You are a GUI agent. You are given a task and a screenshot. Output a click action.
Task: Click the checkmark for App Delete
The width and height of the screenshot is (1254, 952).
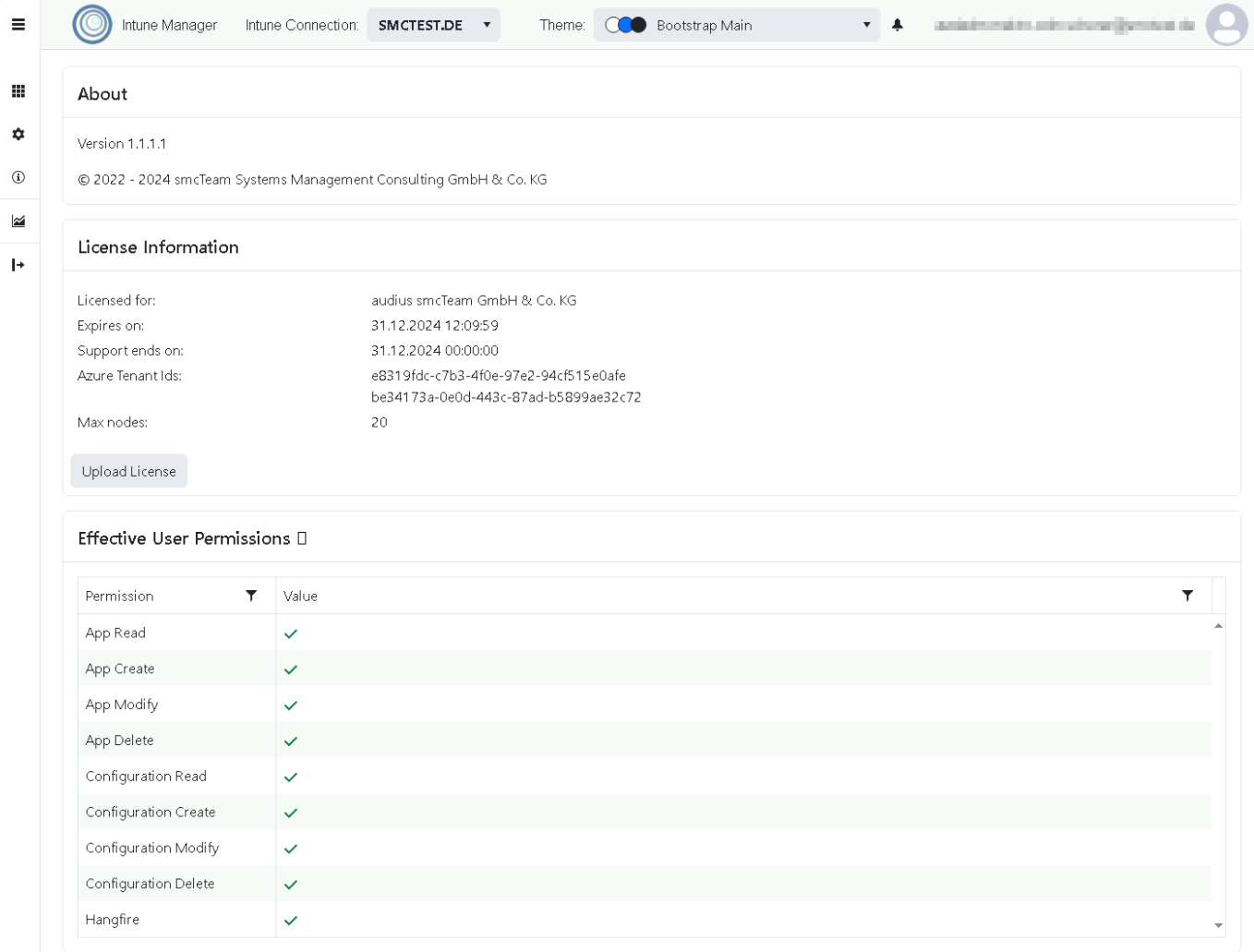coord(291,741)
